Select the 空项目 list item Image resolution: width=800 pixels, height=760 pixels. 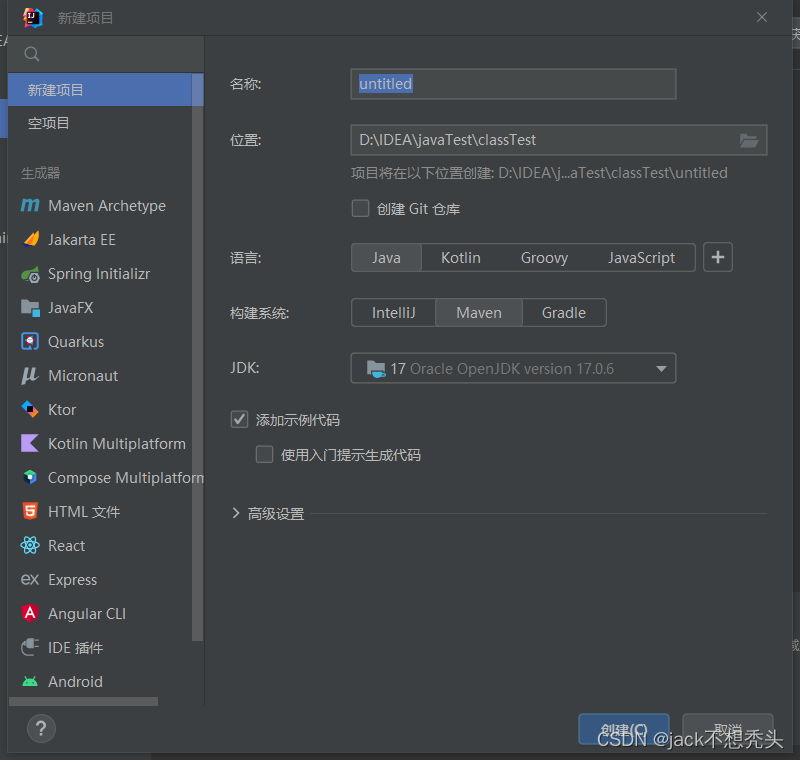click(100, 123)
